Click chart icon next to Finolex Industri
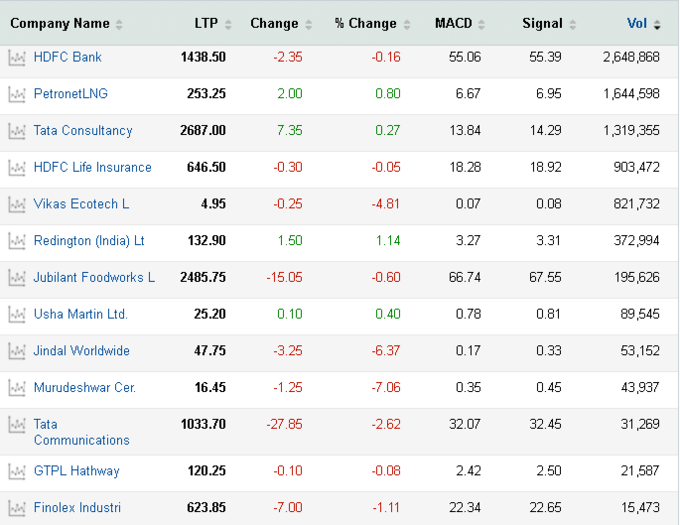 point(17,509)
